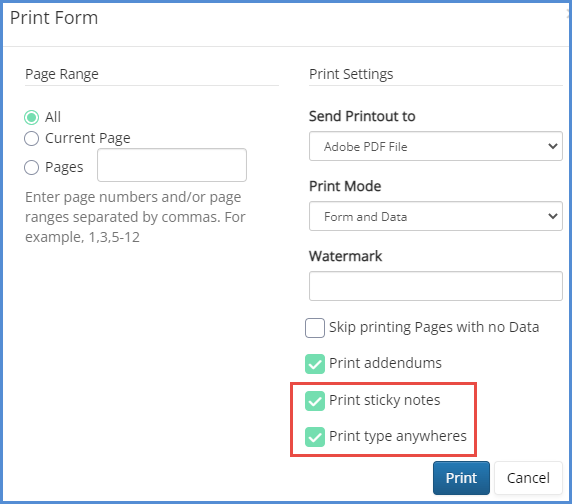Uncheck the Print sticky notes checkbox
This screenshot has height=504, width=572.
point(315,401)
